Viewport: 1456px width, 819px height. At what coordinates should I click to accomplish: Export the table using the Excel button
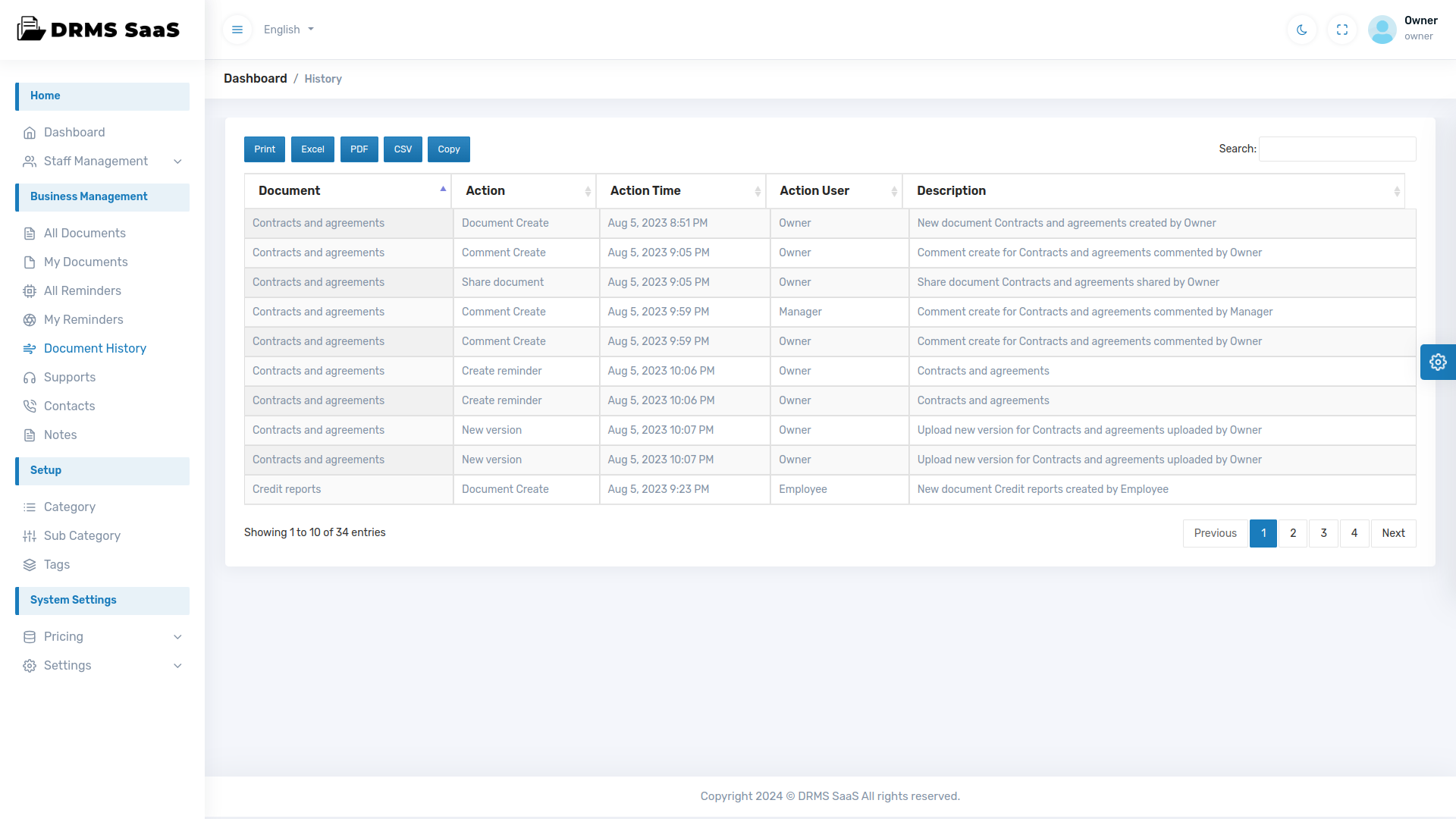tap(312, 149)
